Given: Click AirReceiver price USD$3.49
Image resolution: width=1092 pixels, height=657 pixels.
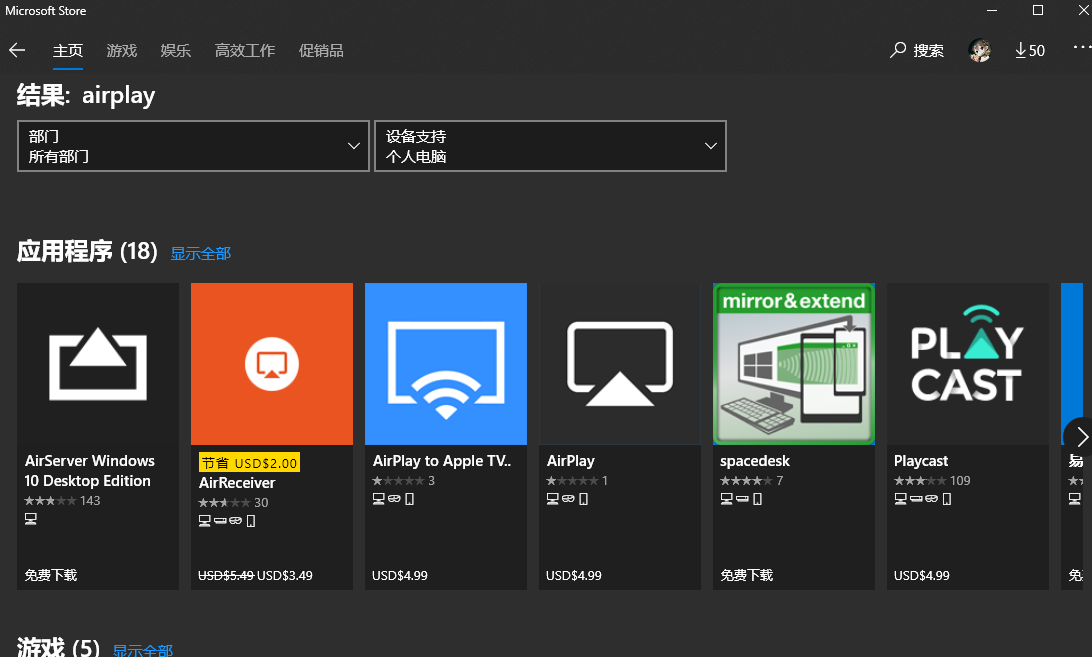Looking at the screenshot, I should (285, 575).
